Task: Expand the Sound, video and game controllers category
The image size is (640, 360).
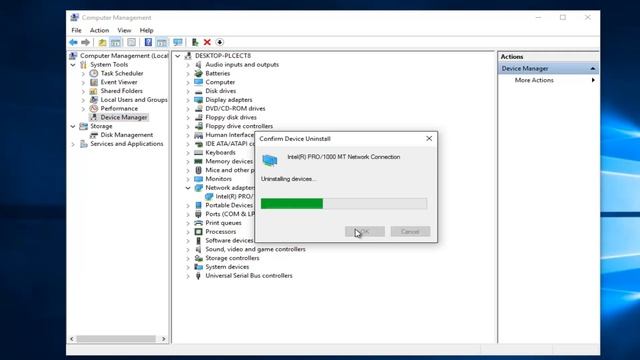Action: [188, 249]
